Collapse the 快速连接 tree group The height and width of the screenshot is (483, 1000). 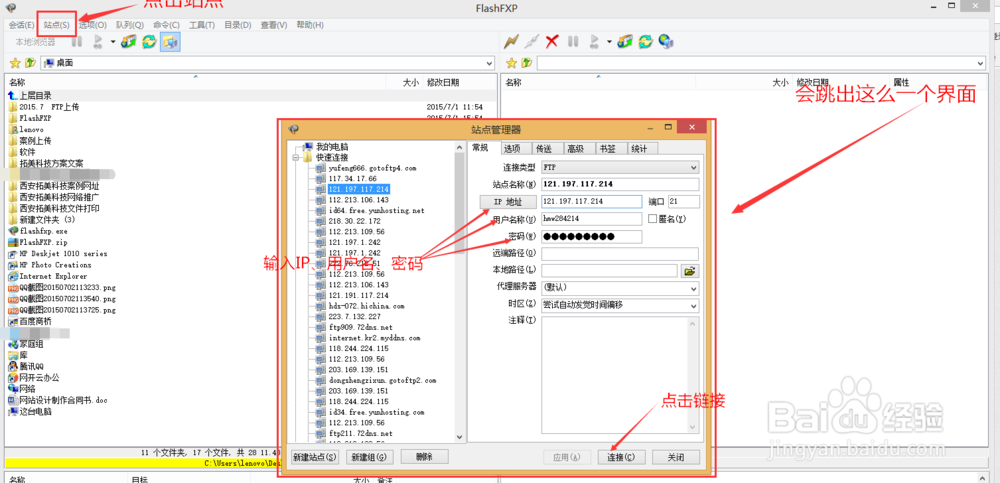[x=296, y=158]
